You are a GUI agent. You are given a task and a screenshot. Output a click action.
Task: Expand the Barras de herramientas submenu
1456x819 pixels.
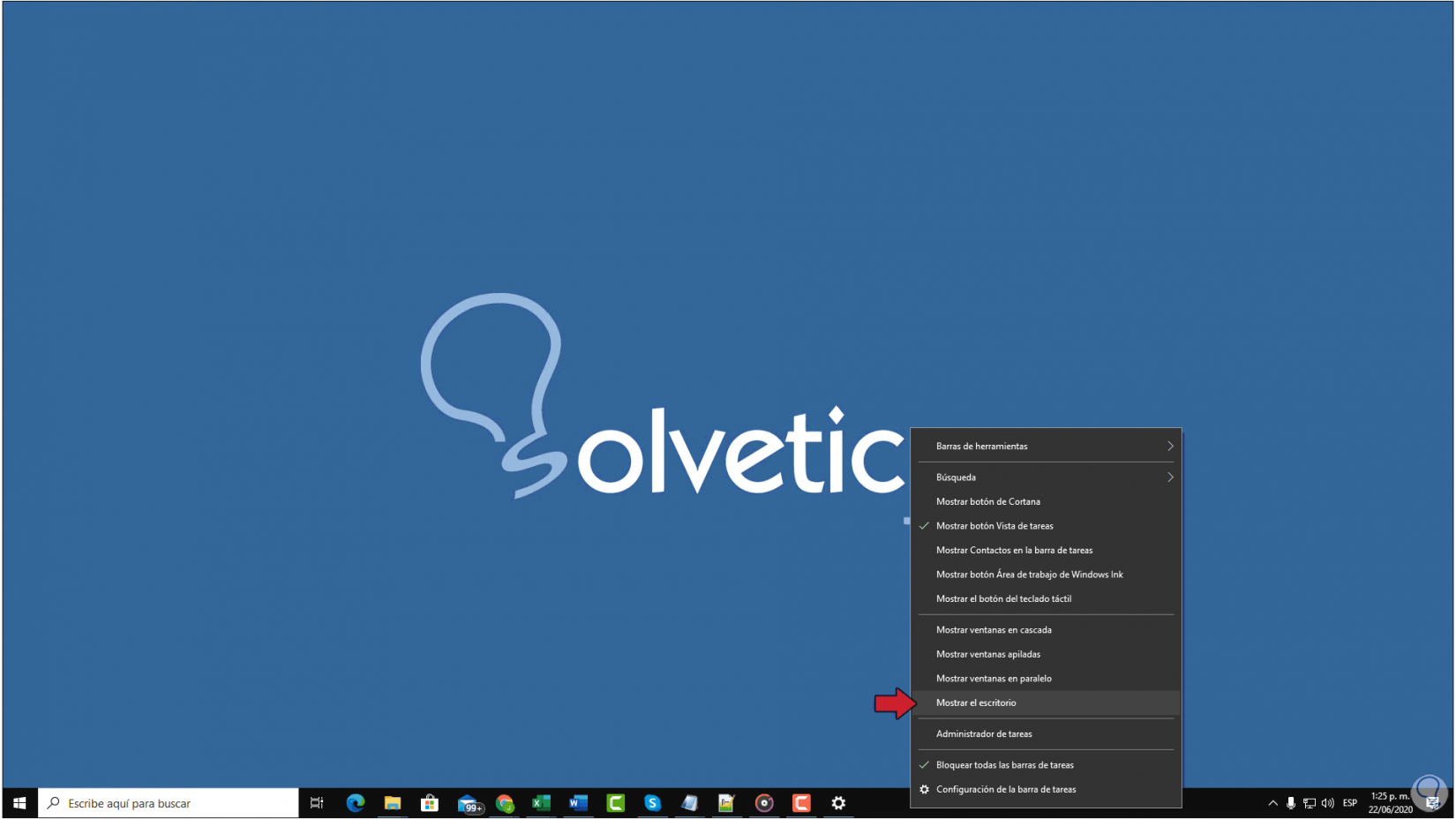pos(1046,447)
